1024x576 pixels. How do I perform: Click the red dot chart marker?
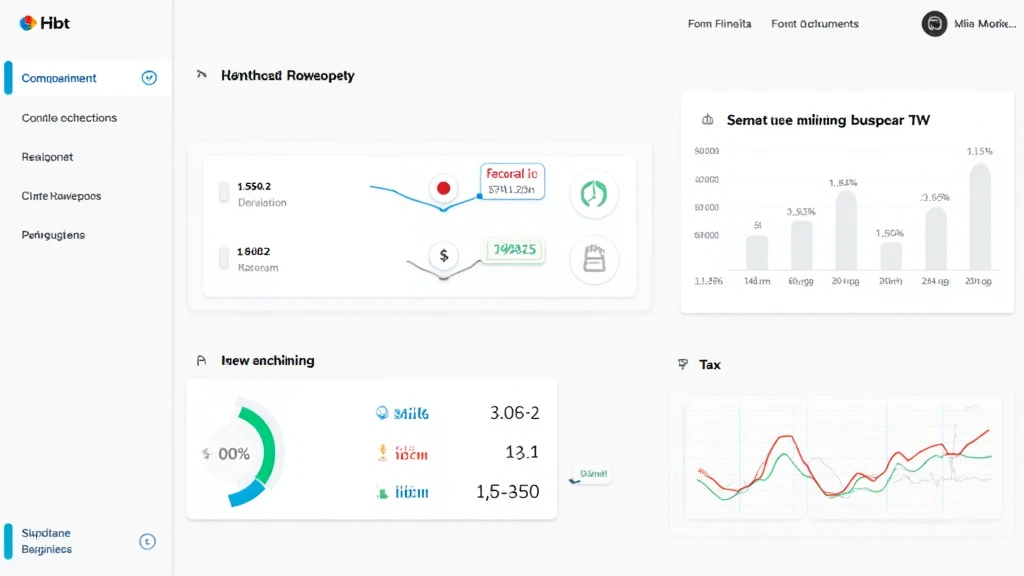click(x=442, y=188)
